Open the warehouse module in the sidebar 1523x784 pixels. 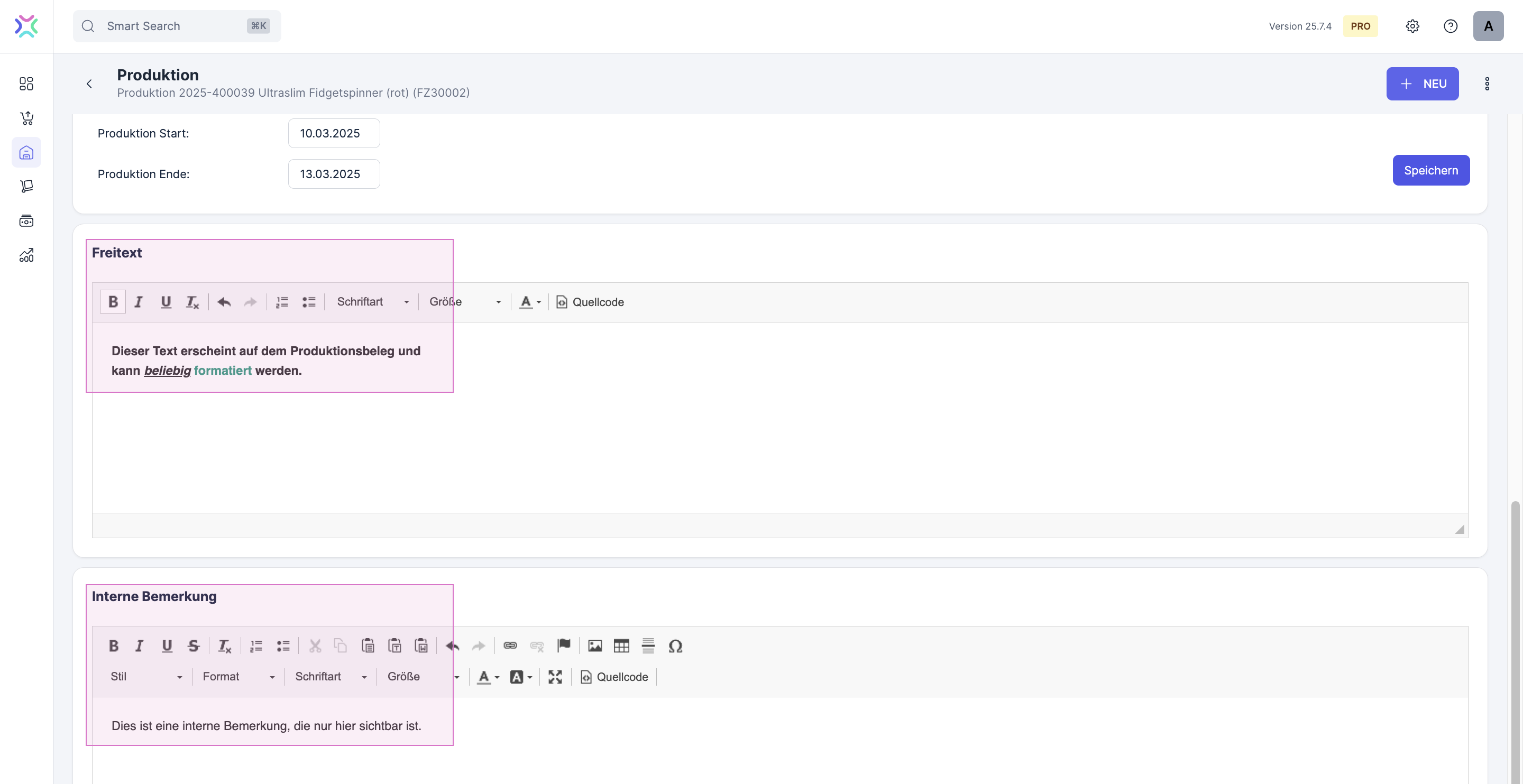[26, 153]
